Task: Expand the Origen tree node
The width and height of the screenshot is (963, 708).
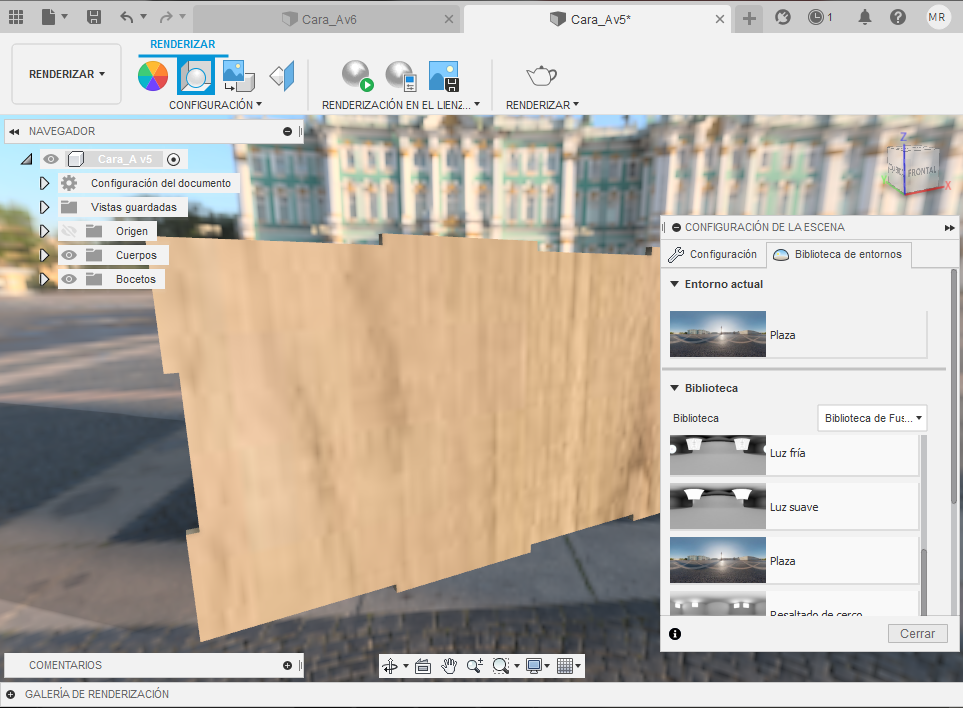Action: click(x=44, y=231)
